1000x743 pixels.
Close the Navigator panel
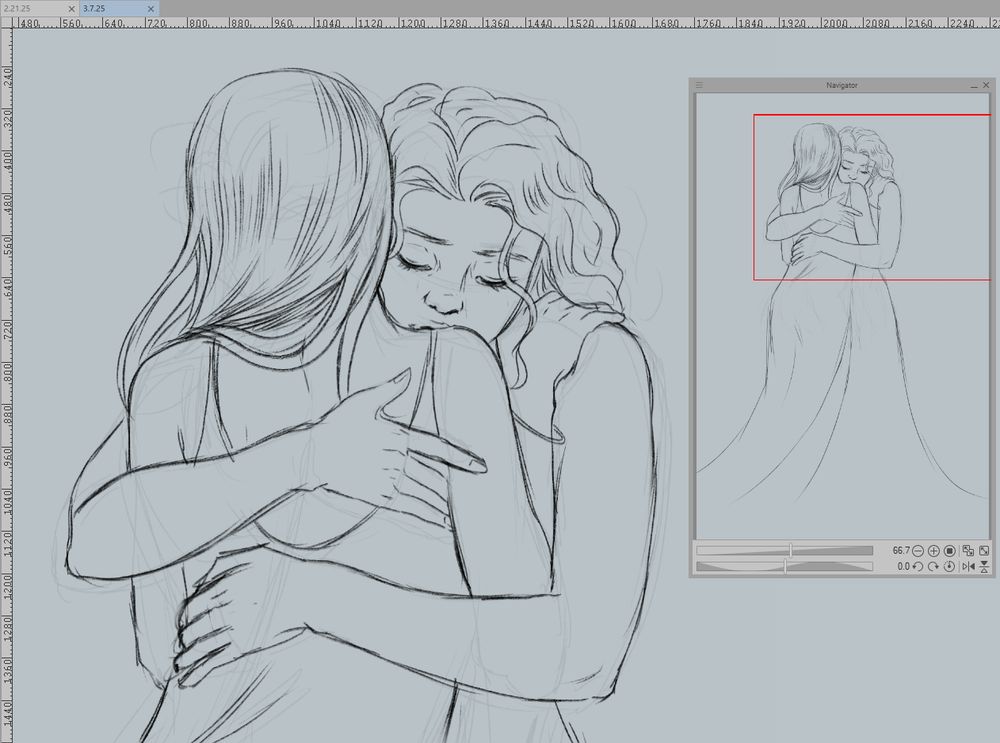[x=986, y=85]
